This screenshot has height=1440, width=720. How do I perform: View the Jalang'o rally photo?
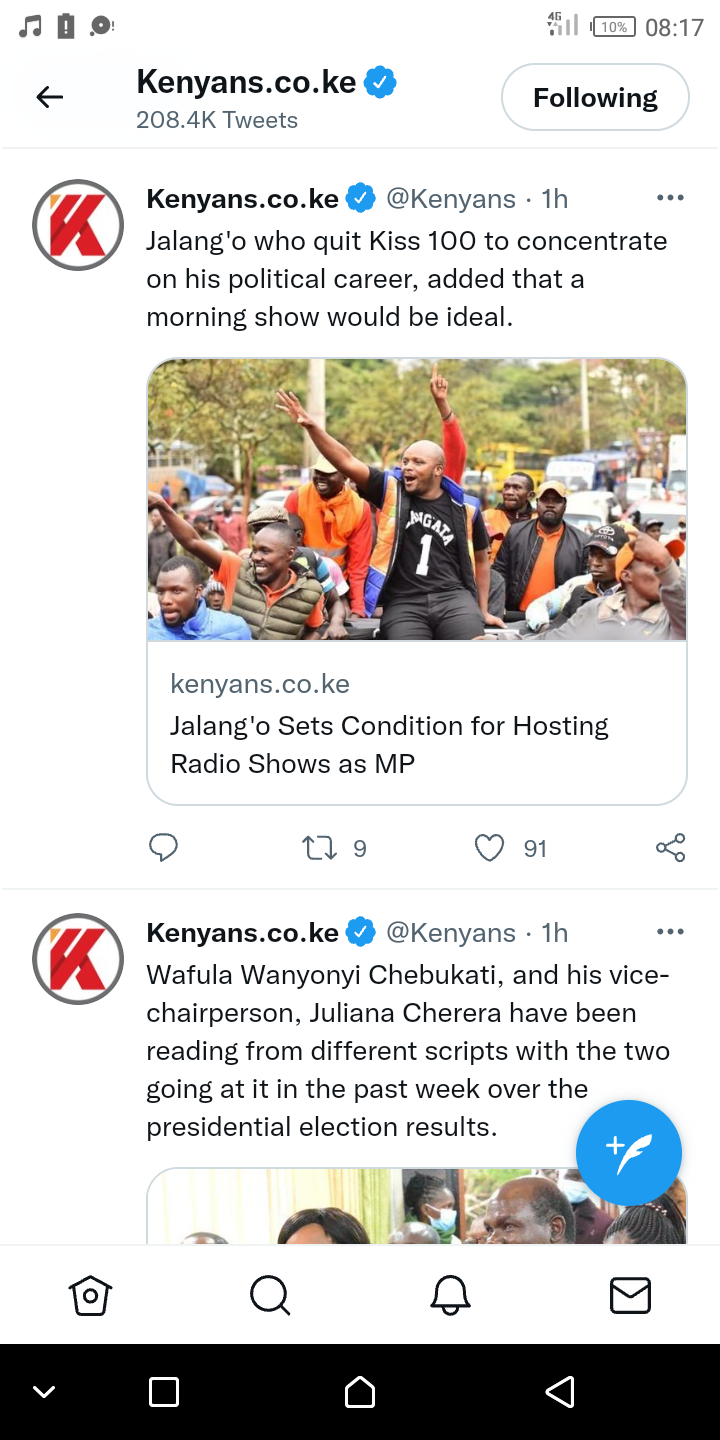[x=417, y=500]
